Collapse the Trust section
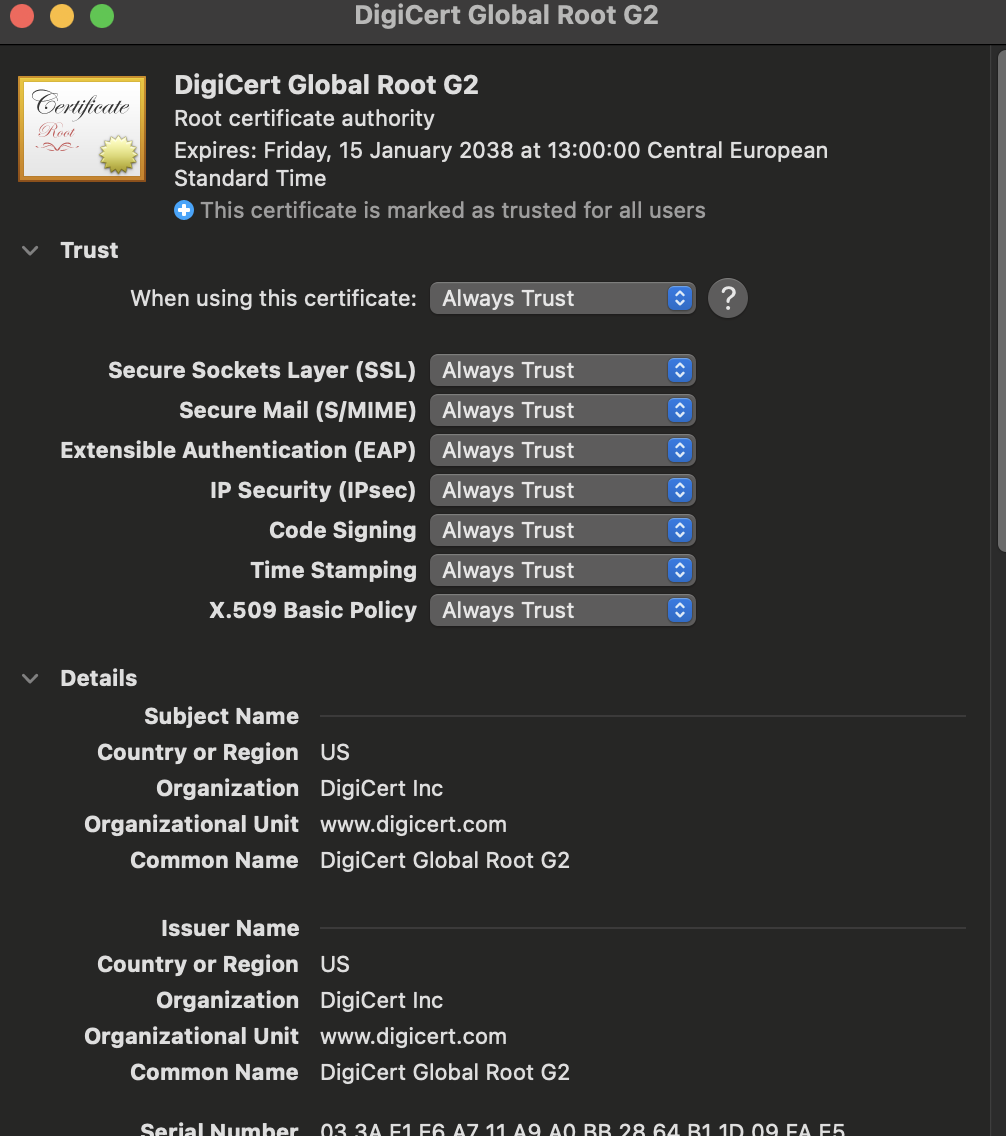Screen dimensions: 1006x1136 (30, 251)
